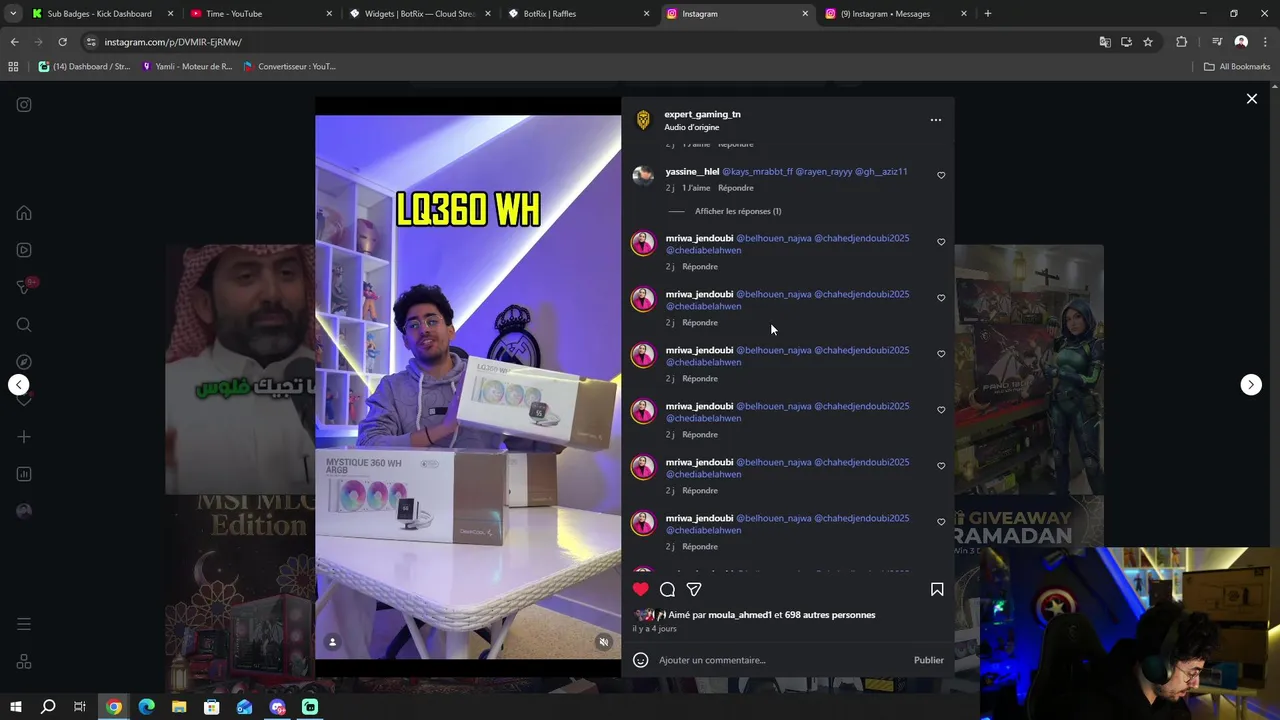This screenshot has width=1280, height=720.
Task: Open the Yamli - Moteur de R... bookmark
Action: click(x=187, y=67)
